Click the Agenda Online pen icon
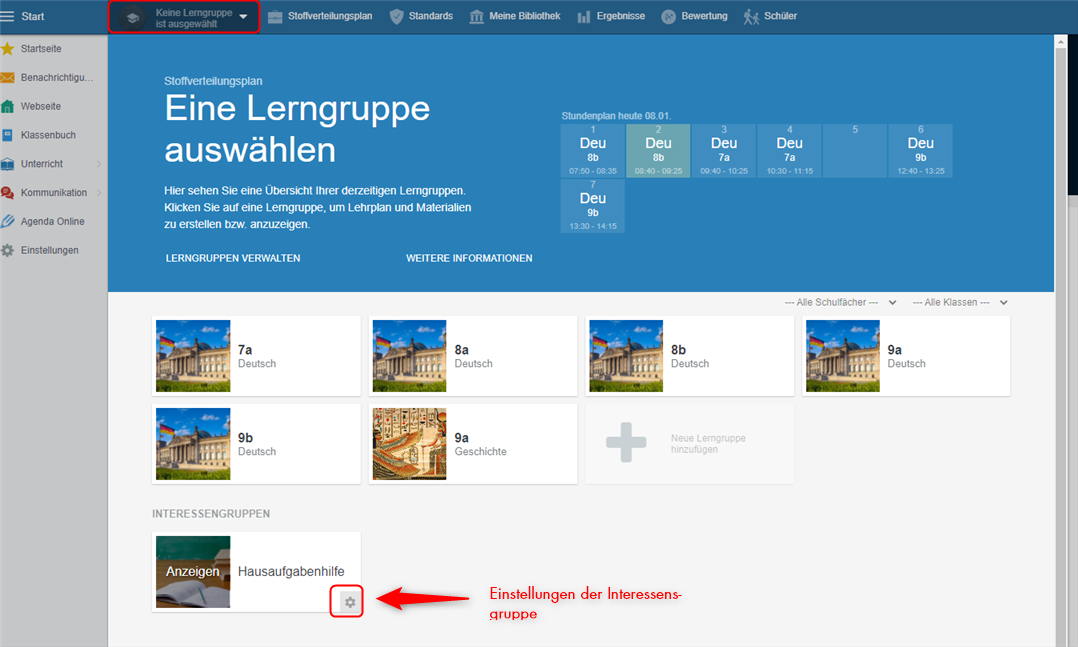 click(8, 221)
